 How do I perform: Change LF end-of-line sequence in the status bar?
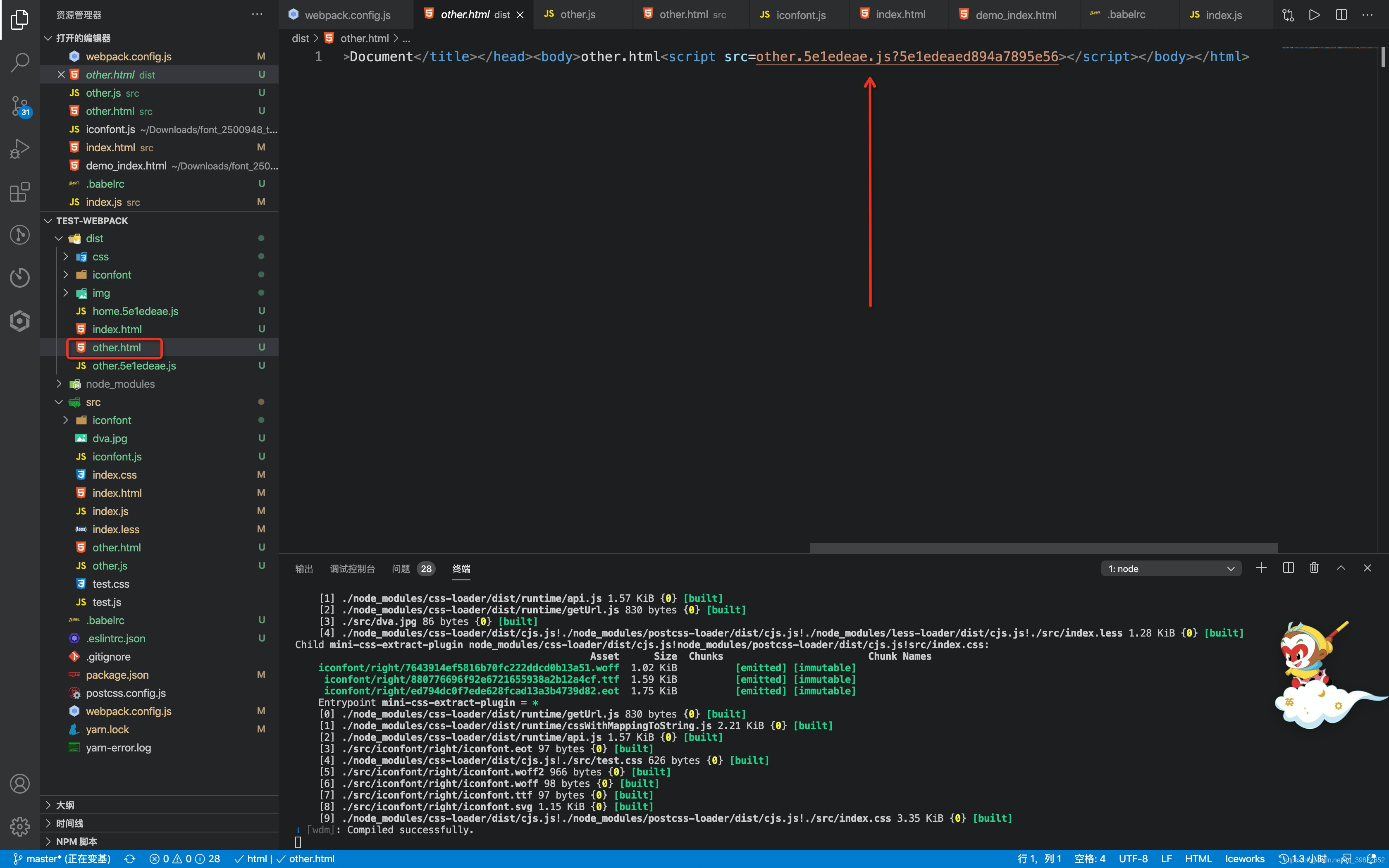[x=1166, y=859]
